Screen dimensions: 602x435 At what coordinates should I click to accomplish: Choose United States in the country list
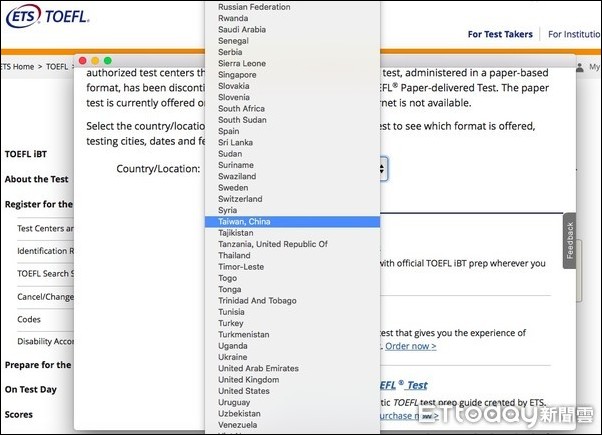click(244, 391)
